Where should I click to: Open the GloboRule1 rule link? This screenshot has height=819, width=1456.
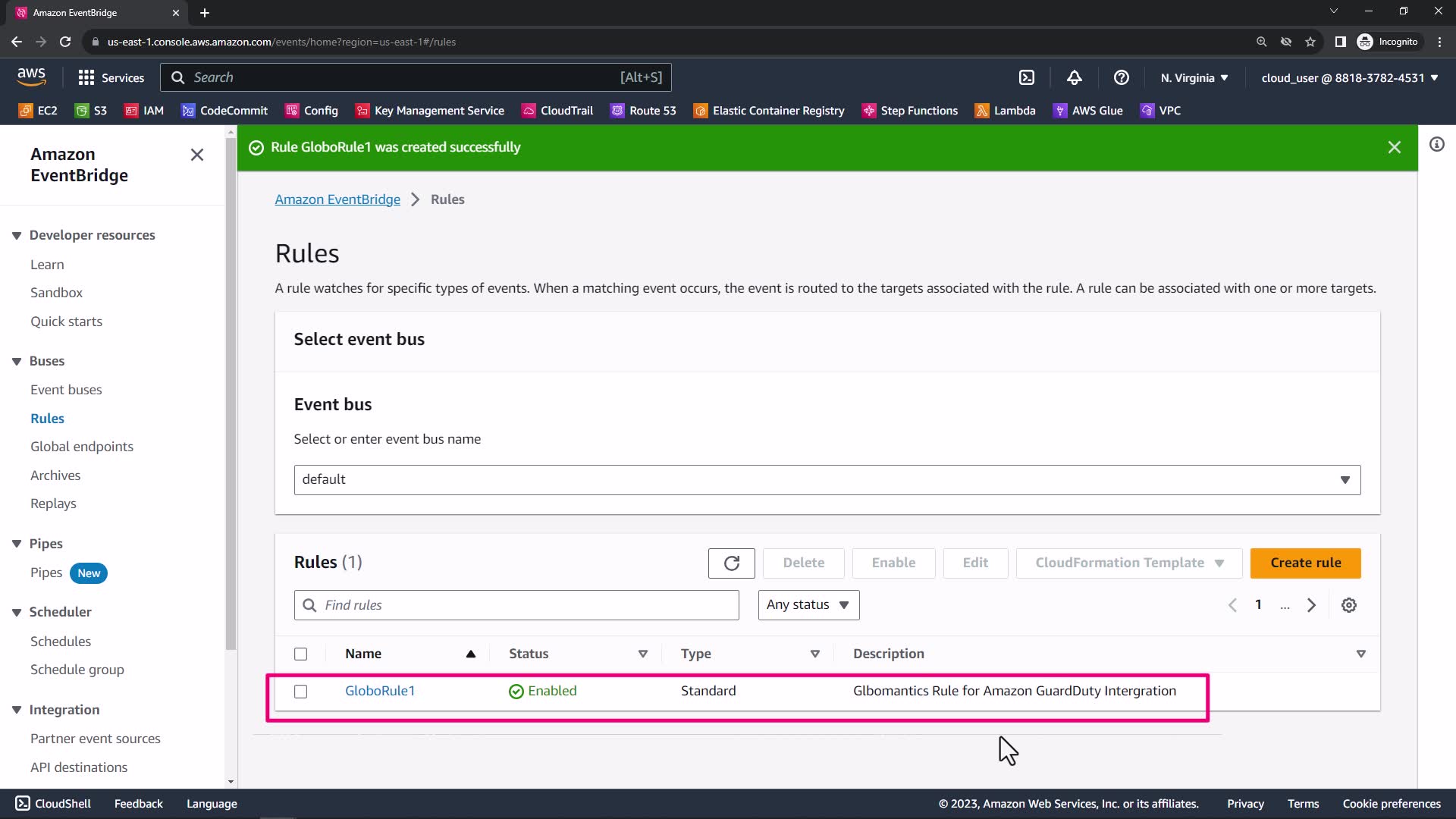coord(379,691)
